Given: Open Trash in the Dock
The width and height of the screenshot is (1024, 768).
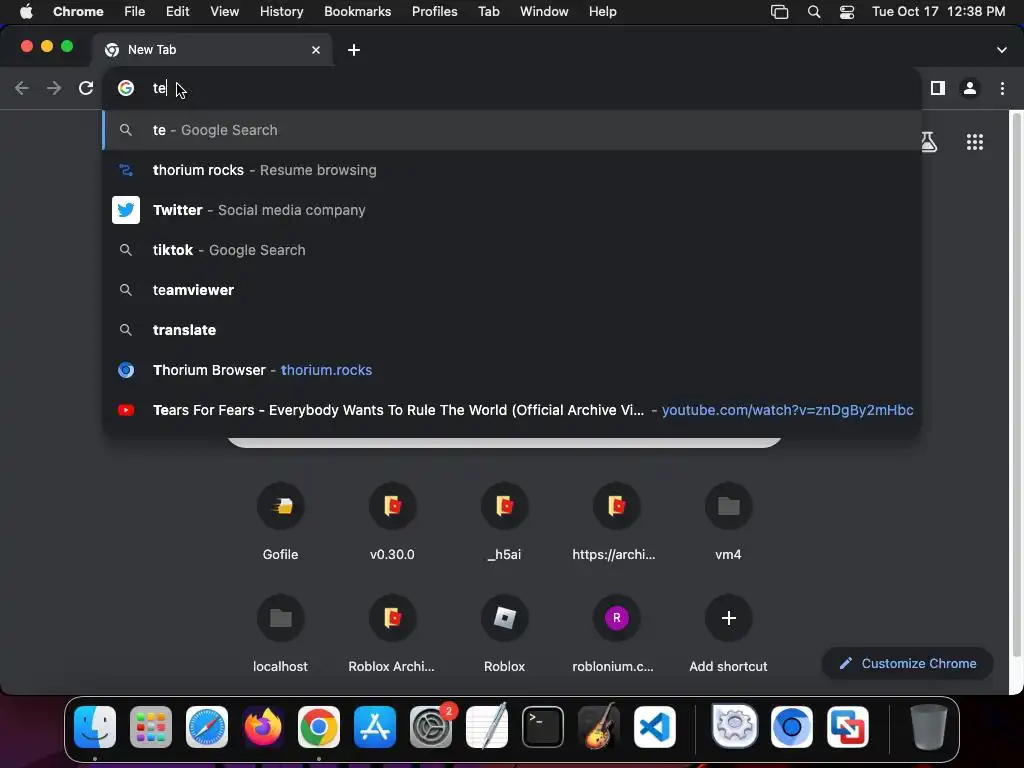Looking at the screenshot, I should [929, 727].
